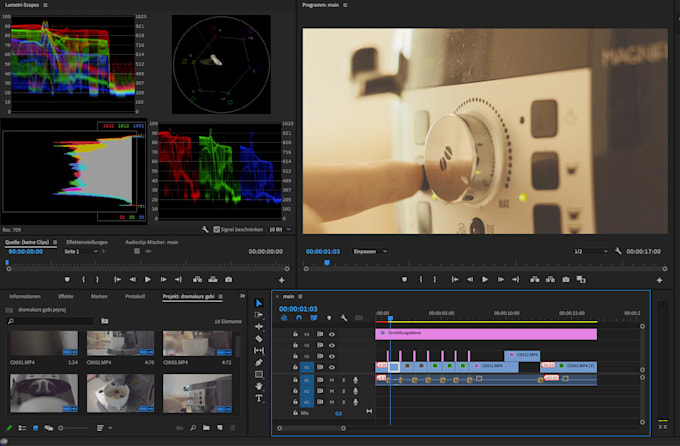Open Programm: main panel menu

point(345,5)
